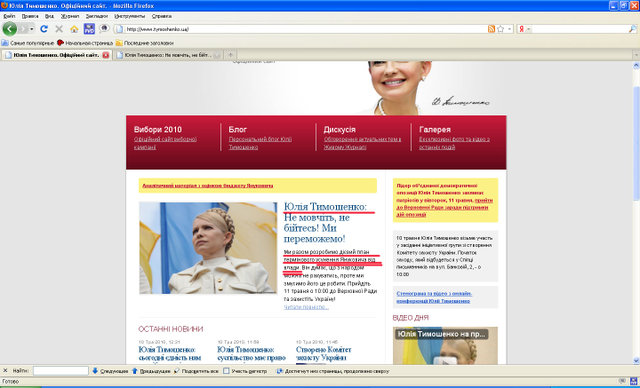Viewport: 640px width, 388px height.
Task: Go back with the green arrow button
Action: click(x=10, y=29)
